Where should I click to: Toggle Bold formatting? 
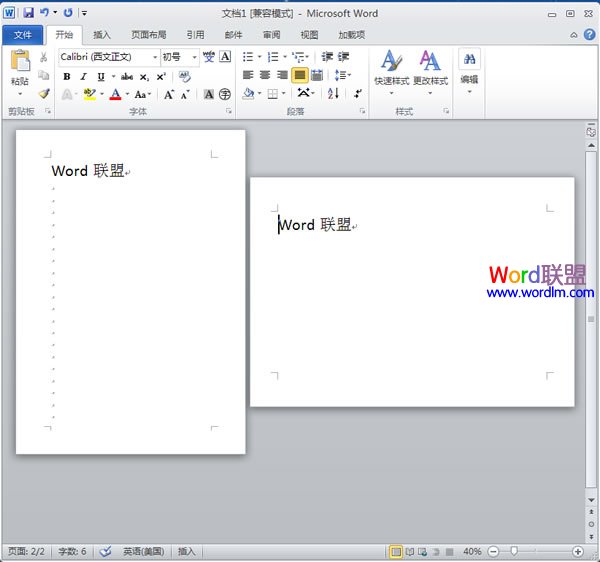67,77
